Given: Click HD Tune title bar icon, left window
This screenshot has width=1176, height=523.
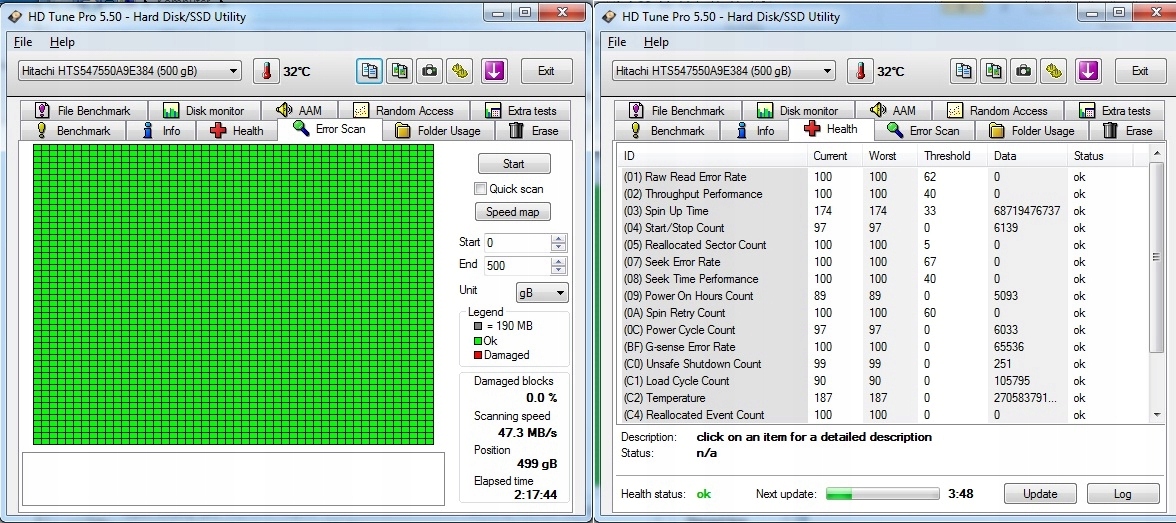Looking at the screenshot, I should pyautogui.click(x=14, y=16).
